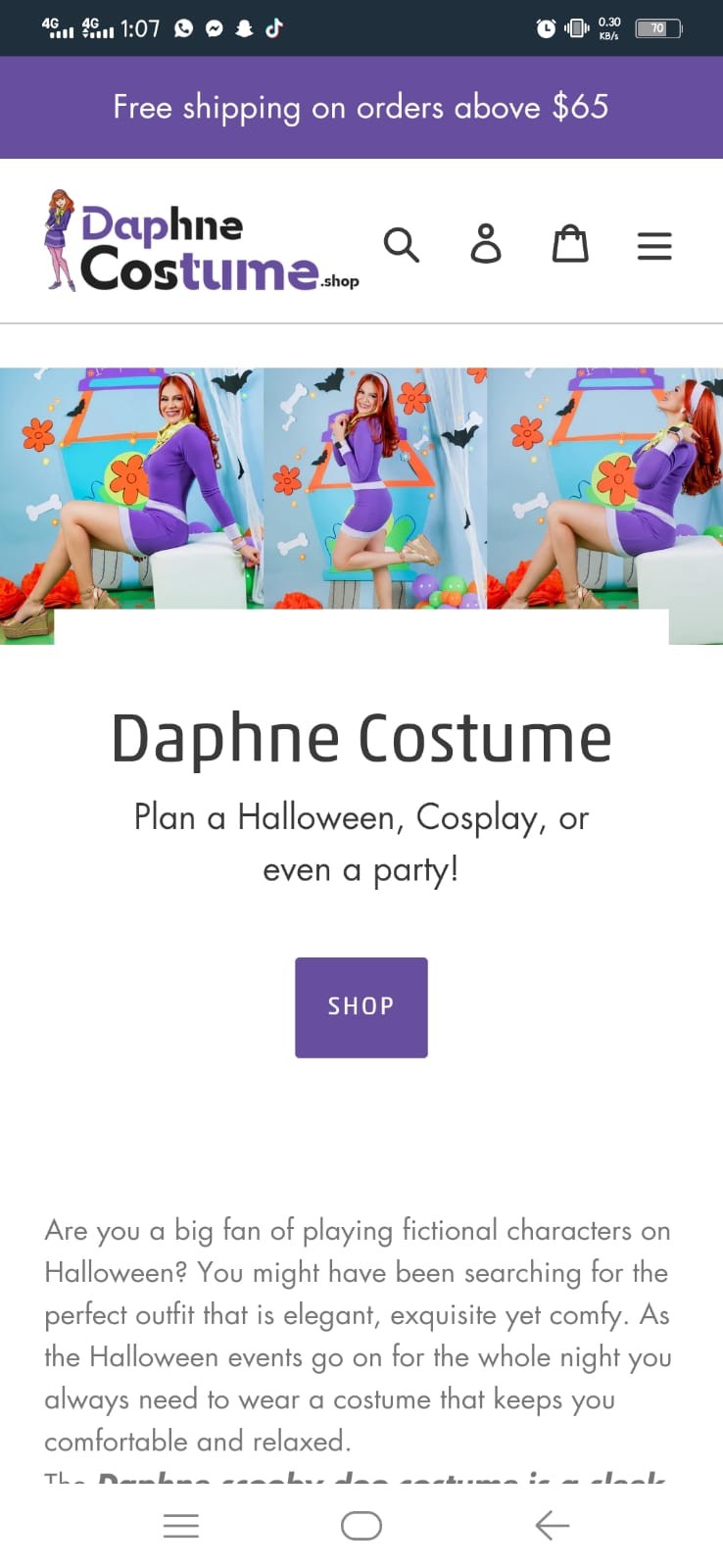The height and width of the screenshot is (1568, 723).
Task: Open the site search magnifier icon
Action: pos(401,245)
